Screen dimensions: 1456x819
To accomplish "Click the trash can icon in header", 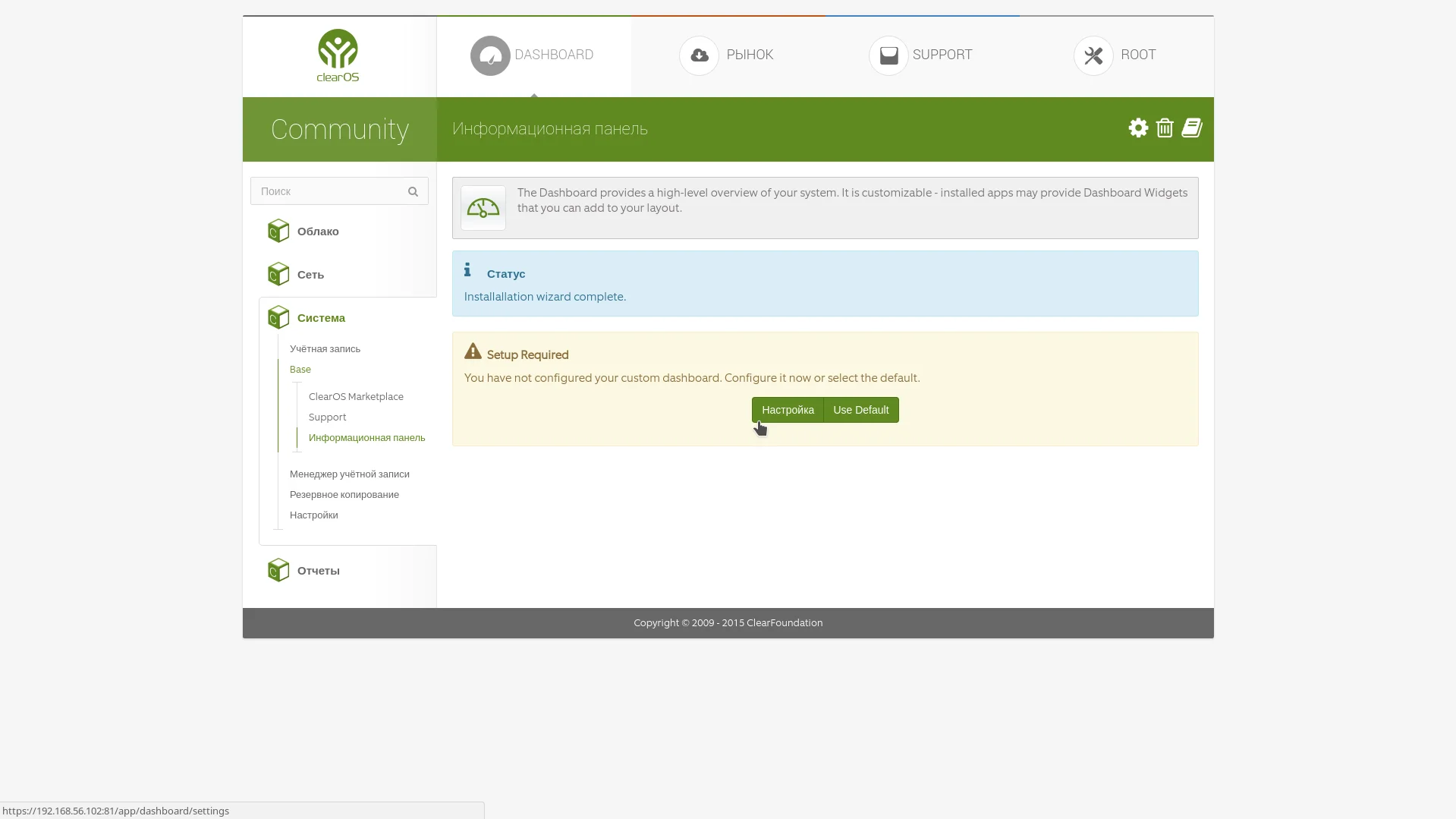I will point(1165,128).
